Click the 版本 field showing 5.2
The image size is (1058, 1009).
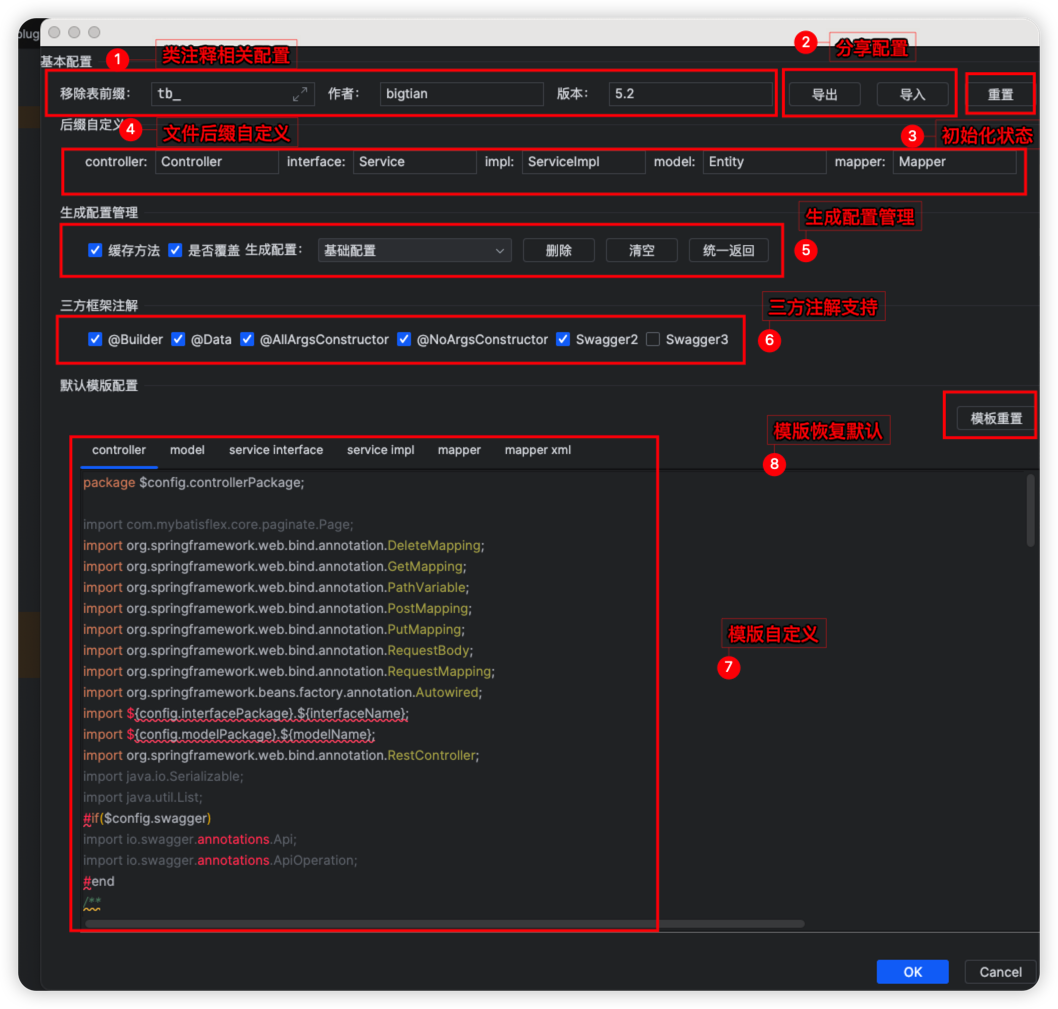click(691, 94)
